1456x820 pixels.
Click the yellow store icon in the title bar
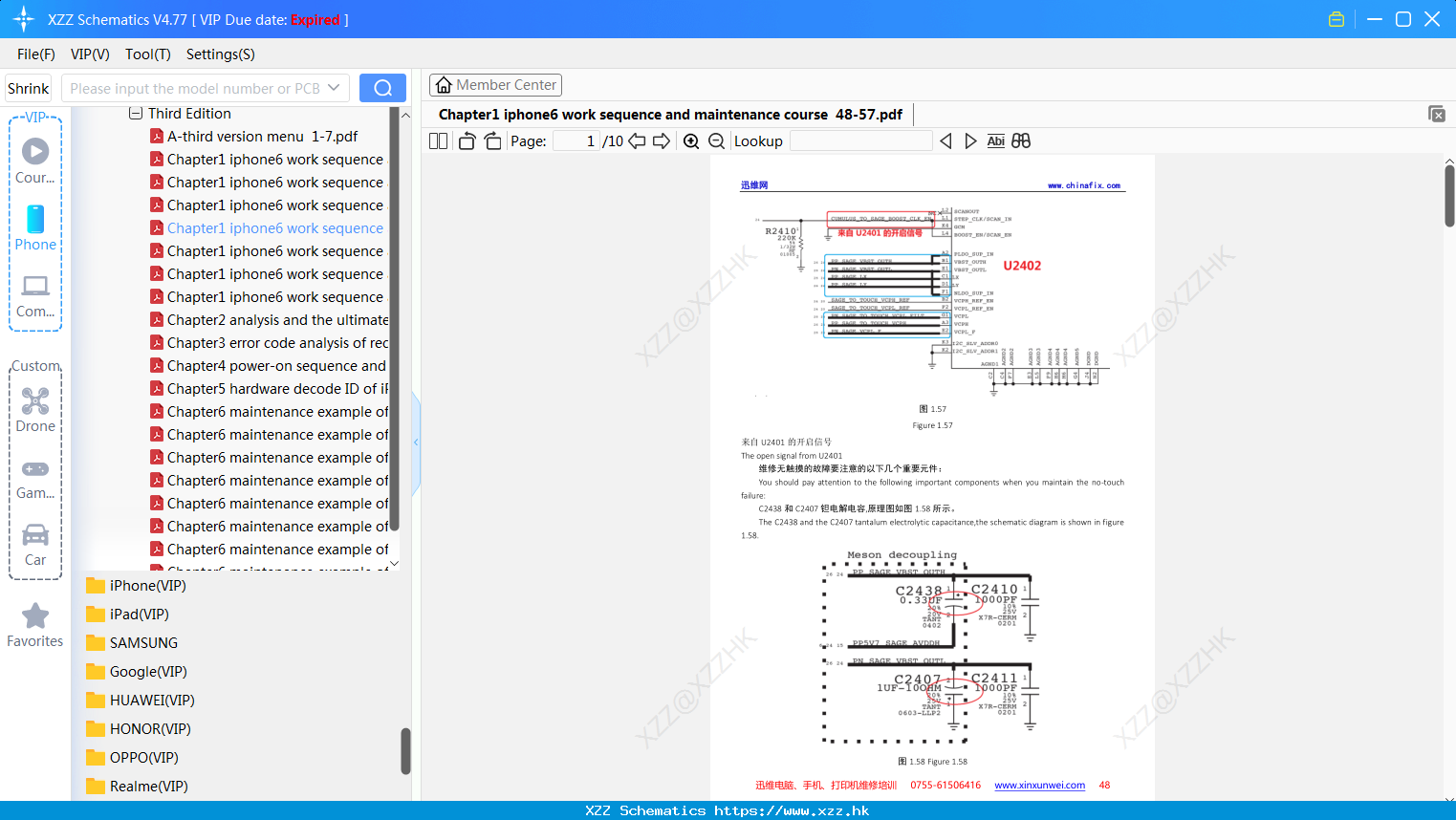point(1336,19)
